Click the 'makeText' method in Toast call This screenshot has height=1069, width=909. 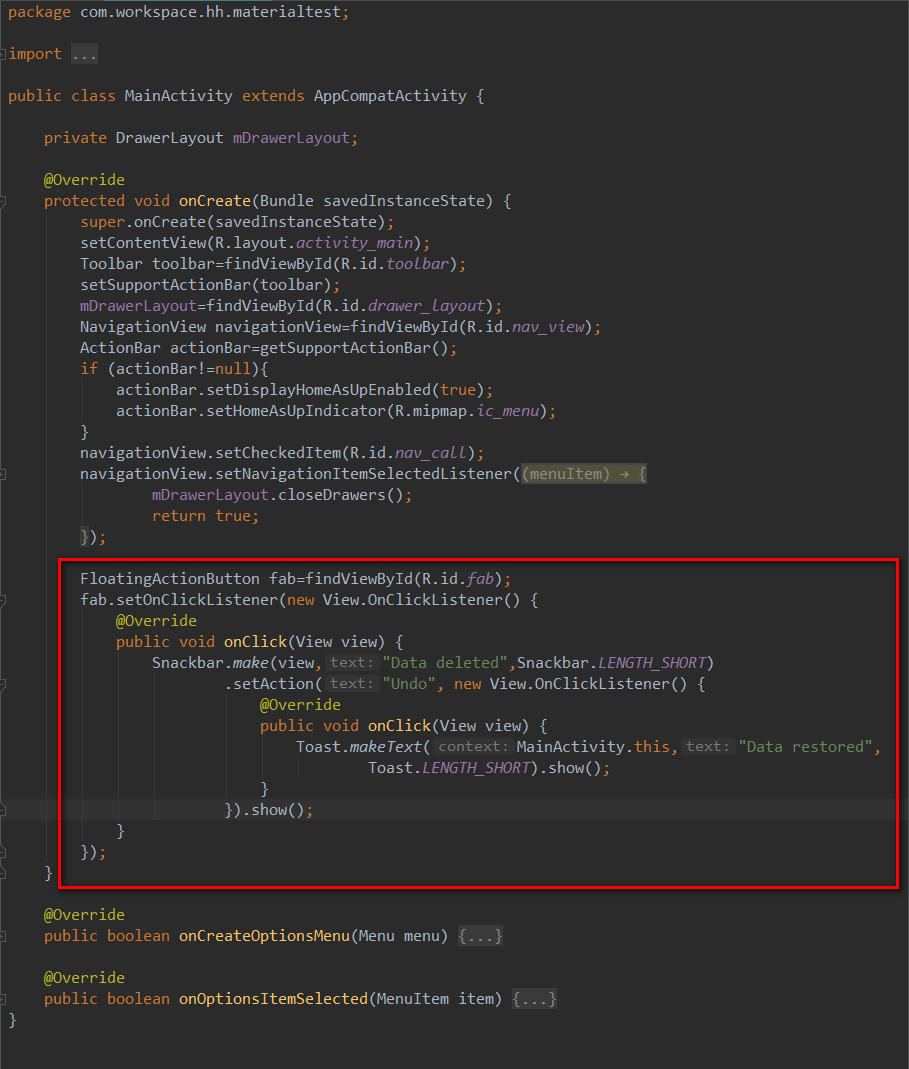click(x=386, y=747)
